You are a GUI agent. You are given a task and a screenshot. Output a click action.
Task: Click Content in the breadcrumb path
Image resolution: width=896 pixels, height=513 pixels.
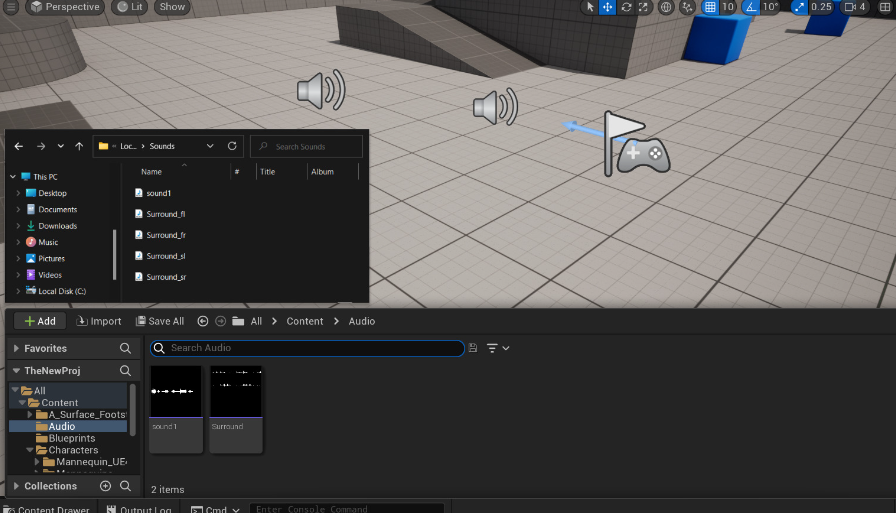[305, 321]
